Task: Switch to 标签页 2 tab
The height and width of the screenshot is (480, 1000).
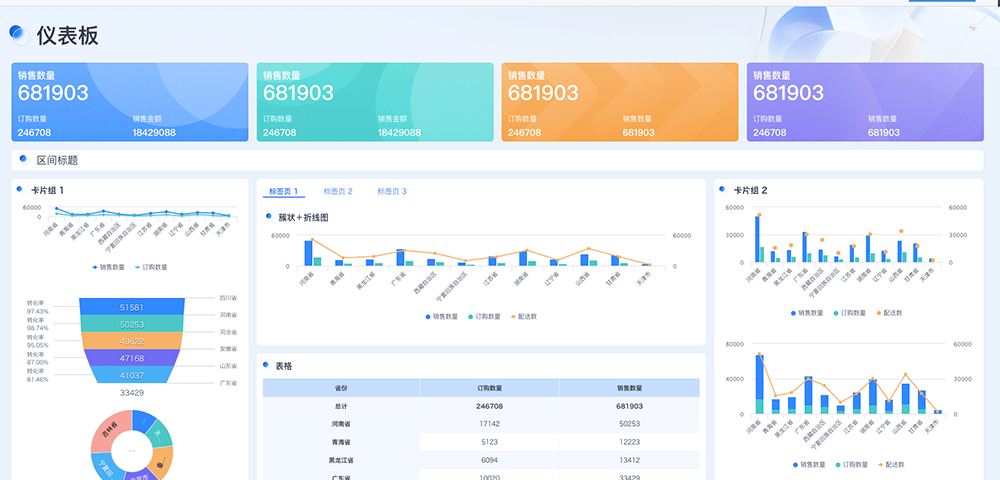Action: point(338,191)
